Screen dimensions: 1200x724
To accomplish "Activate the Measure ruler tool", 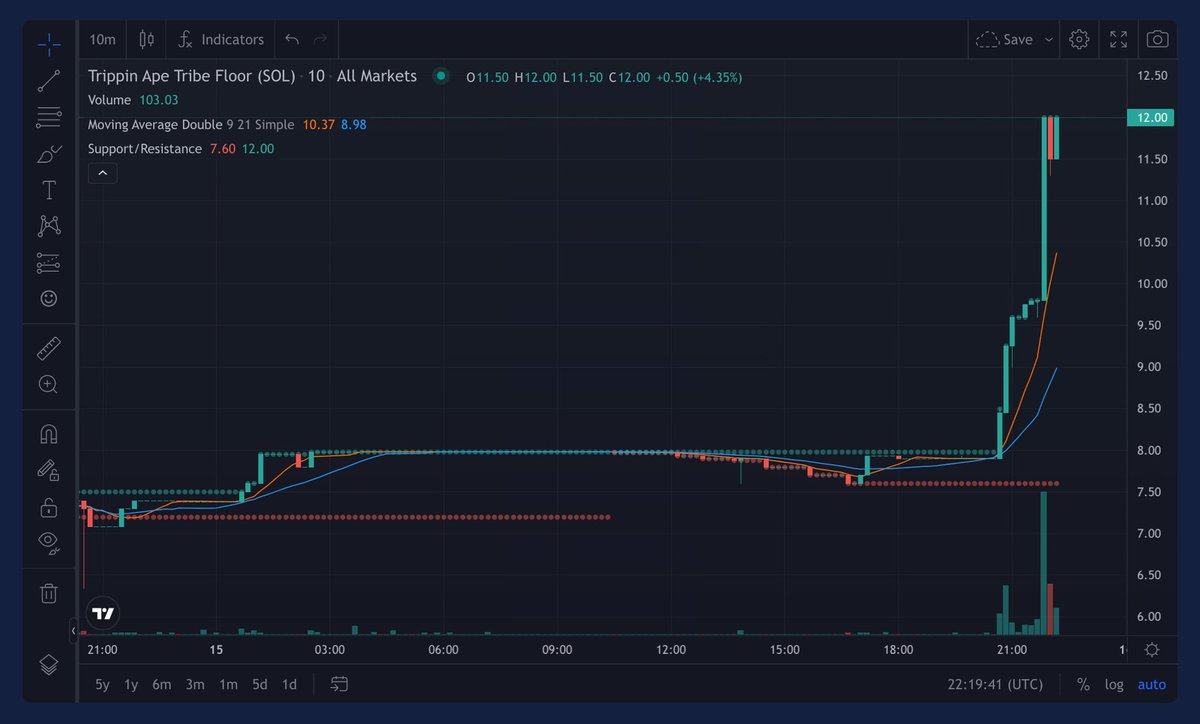I will click(48, 348).
